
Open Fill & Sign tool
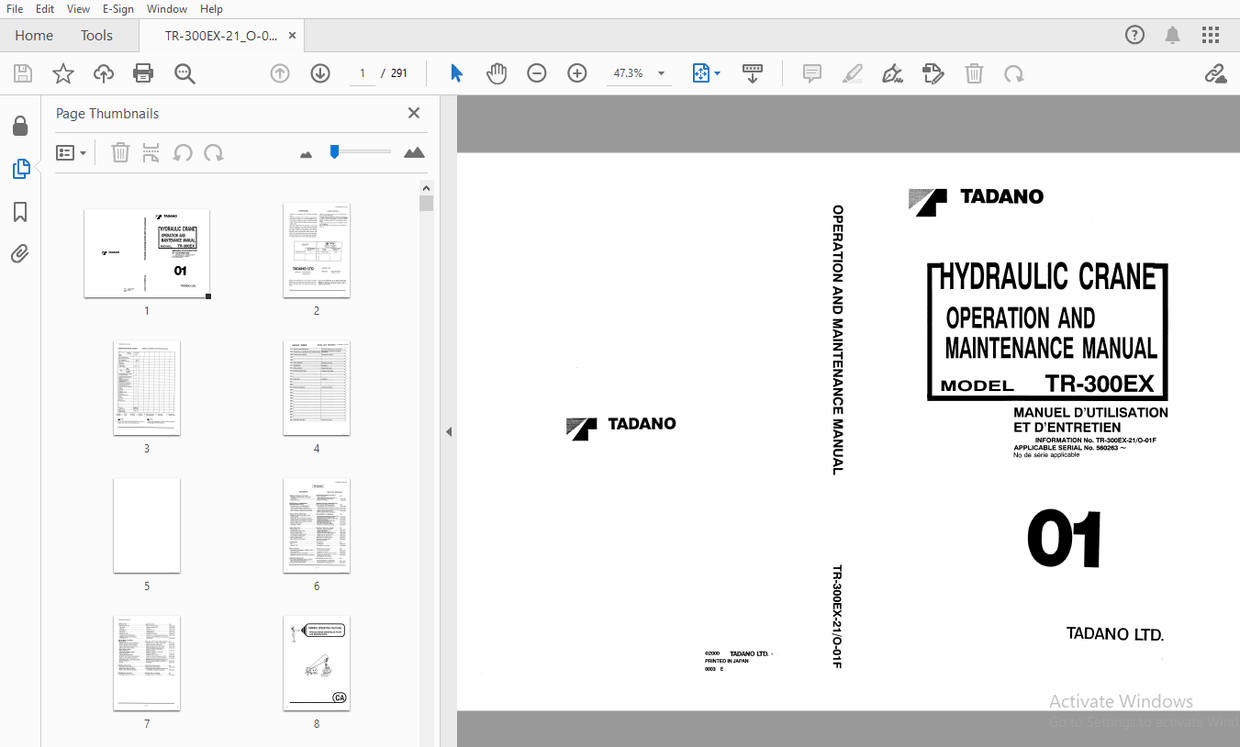click(x=892, y=73)
